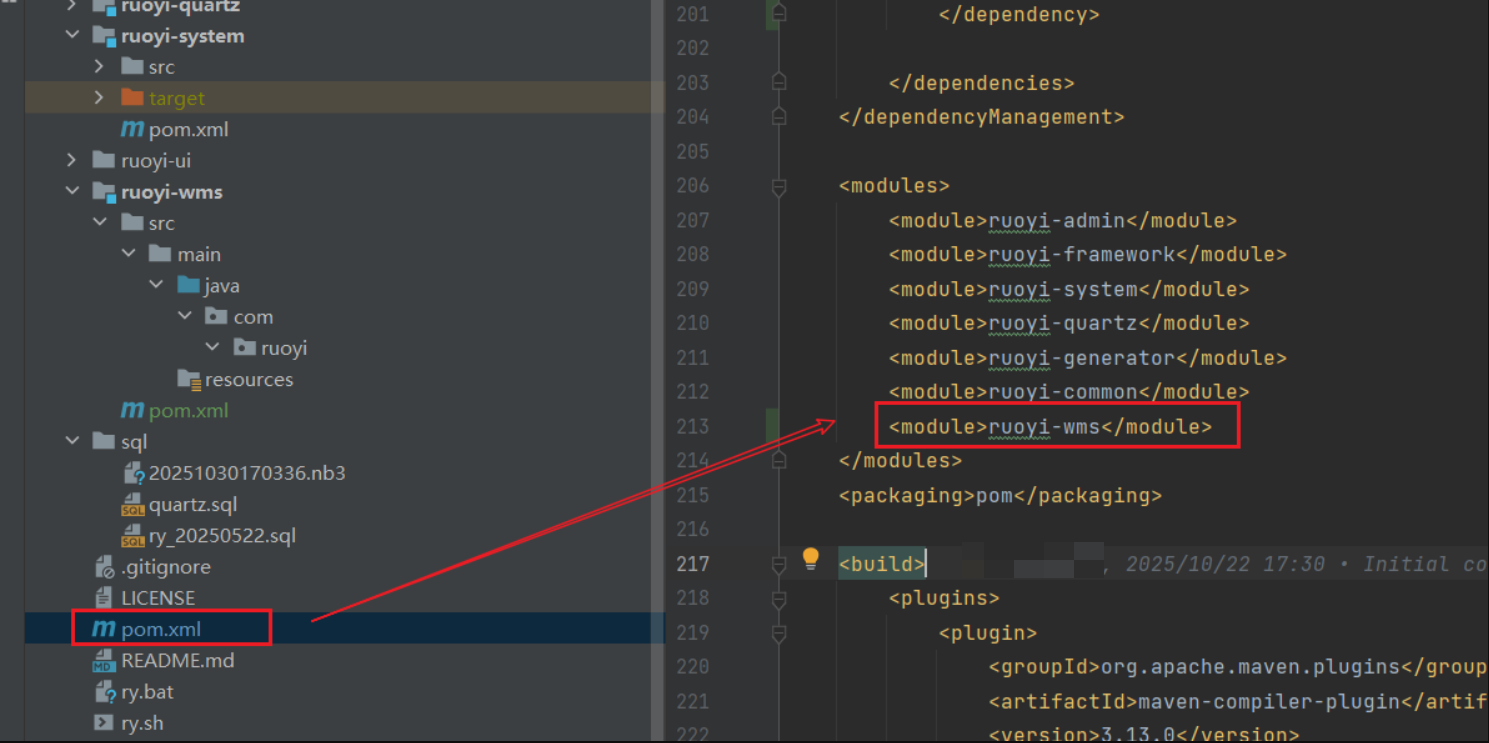Click fold end marker at line 204
The width and height of the screenshot is (1489, 743).
coord(779,117)
